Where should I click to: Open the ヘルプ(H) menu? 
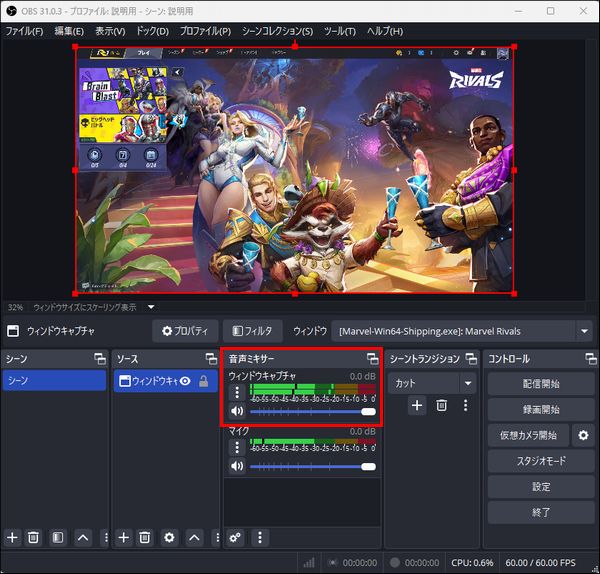[x=385, y=31]
